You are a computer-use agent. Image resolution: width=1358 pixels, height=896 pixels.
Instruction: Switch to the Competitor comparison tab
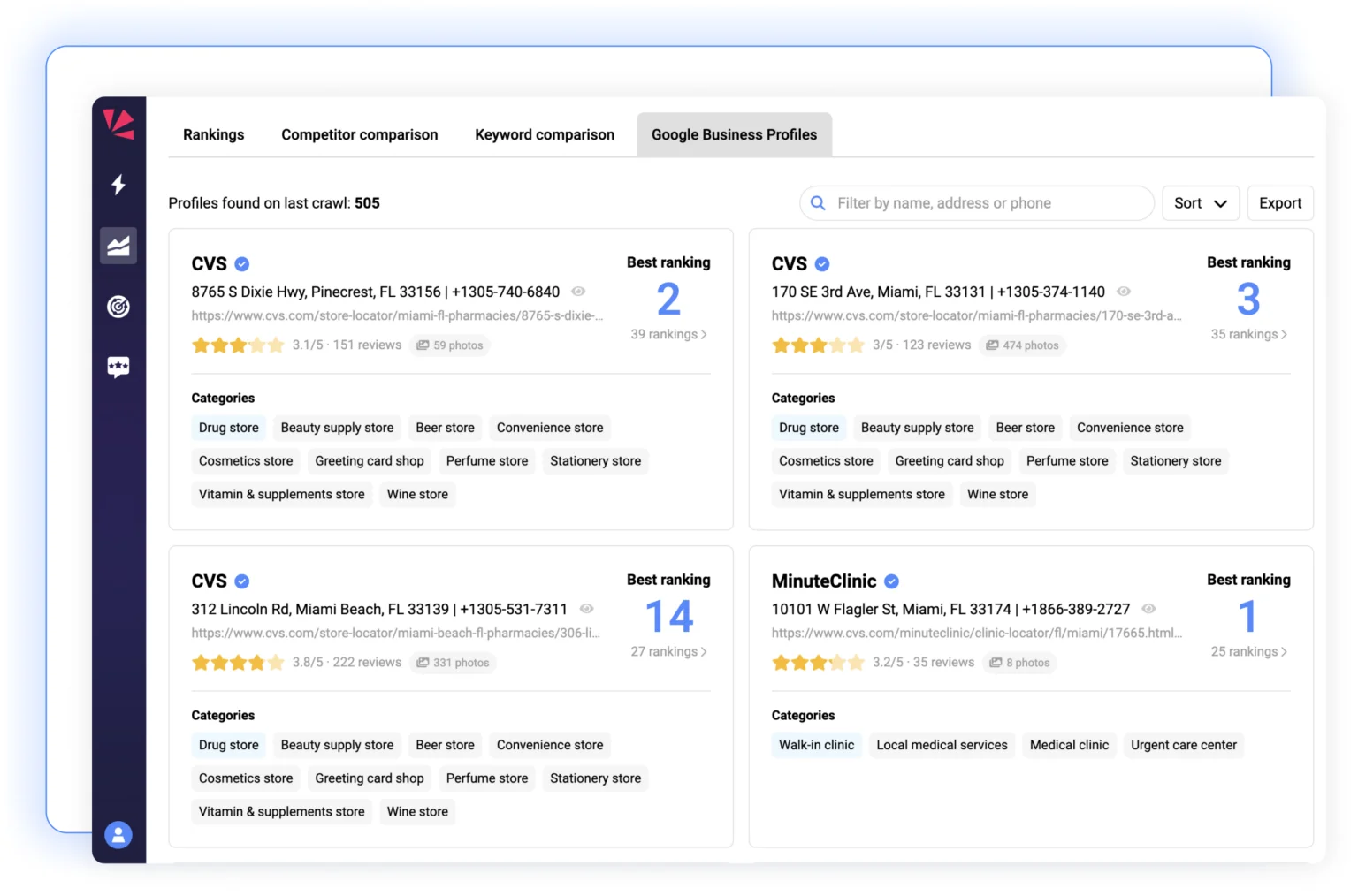click(360, 134)
